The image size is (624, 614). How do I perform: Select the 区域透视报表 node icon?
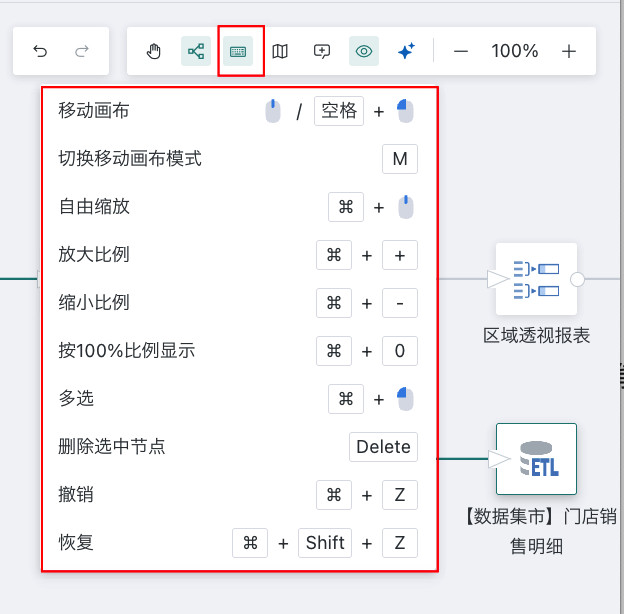[x=536, y=280]
